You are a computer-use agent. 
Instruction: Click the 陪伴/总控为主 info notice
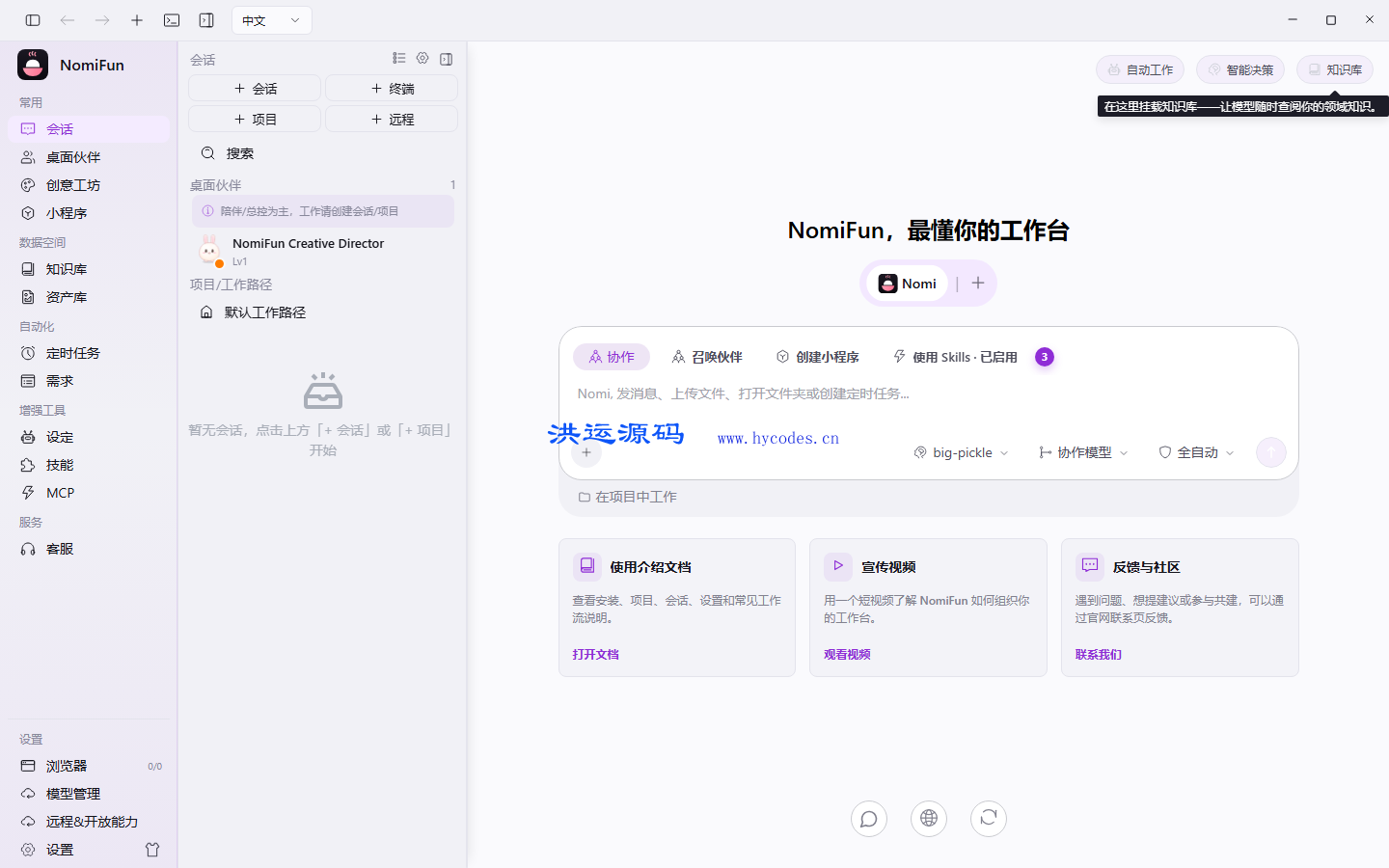(323, 211)
